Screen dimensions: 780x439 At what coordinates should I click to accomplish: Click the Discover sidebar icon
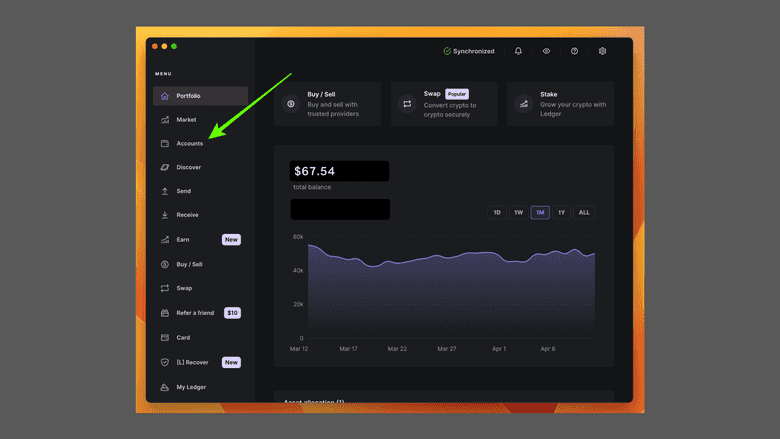point(165,168)
